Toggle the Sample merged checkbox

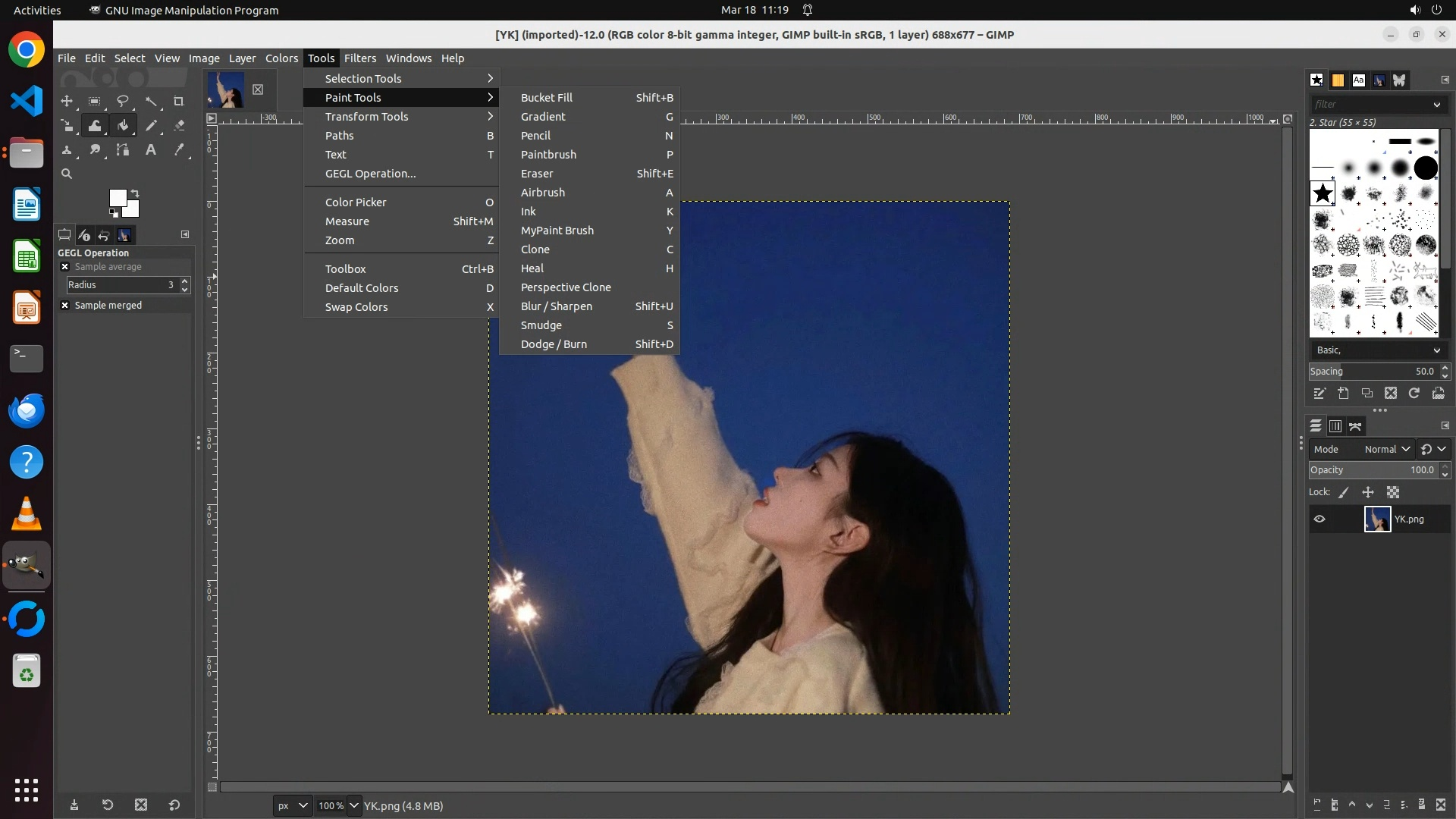coord(65,305)
